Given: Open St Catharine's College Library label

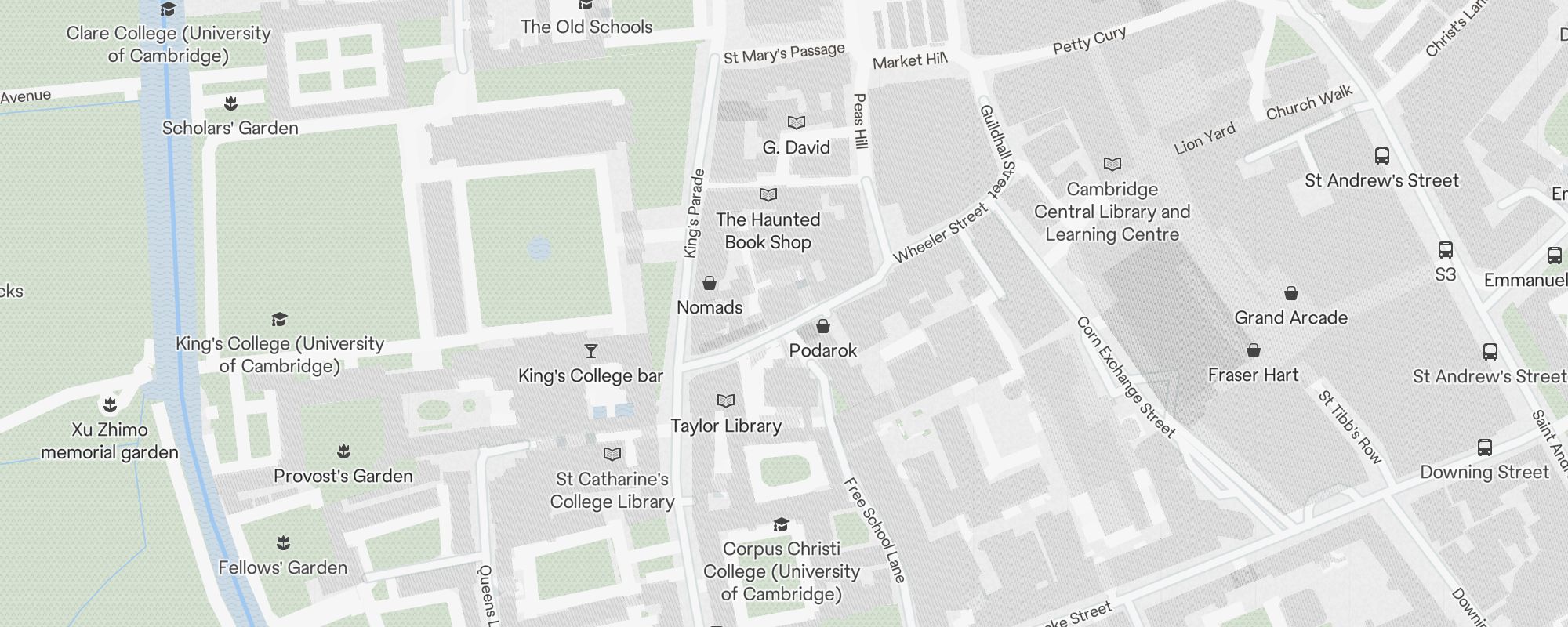Looking at the screenshot, I should click(612, 490).
